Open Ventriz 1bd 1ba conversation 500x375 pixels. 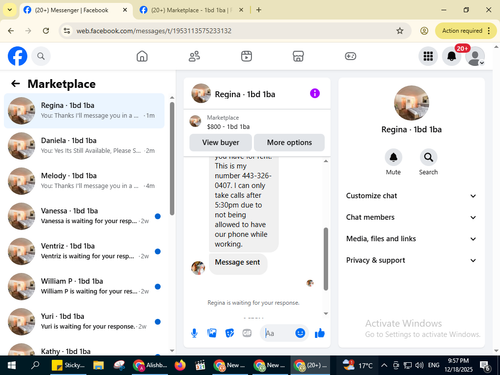click(84, 251)
